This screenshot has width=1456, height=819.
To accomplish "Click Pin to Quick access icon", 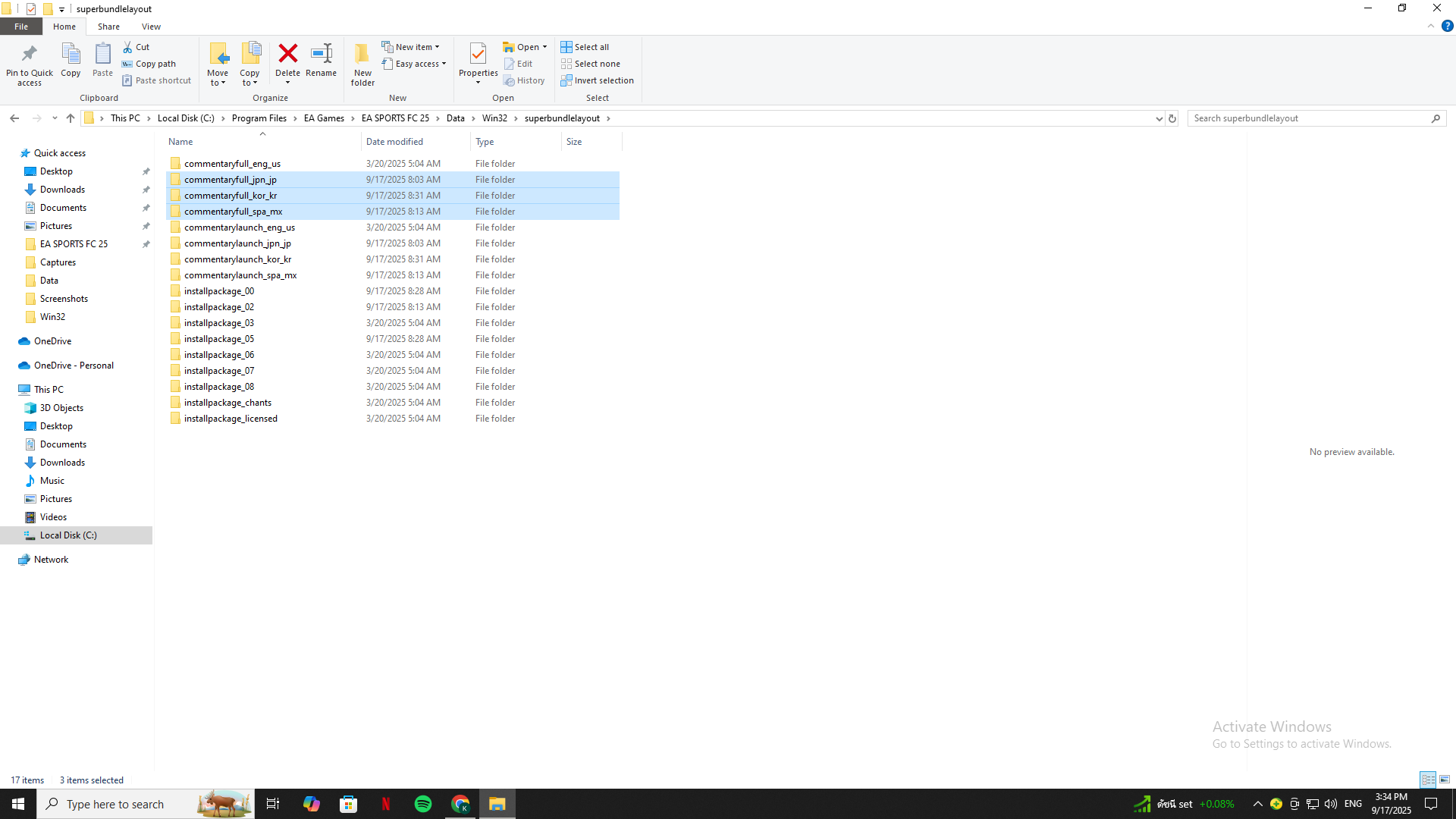I will pyautogui.click(x=30, y=54).
